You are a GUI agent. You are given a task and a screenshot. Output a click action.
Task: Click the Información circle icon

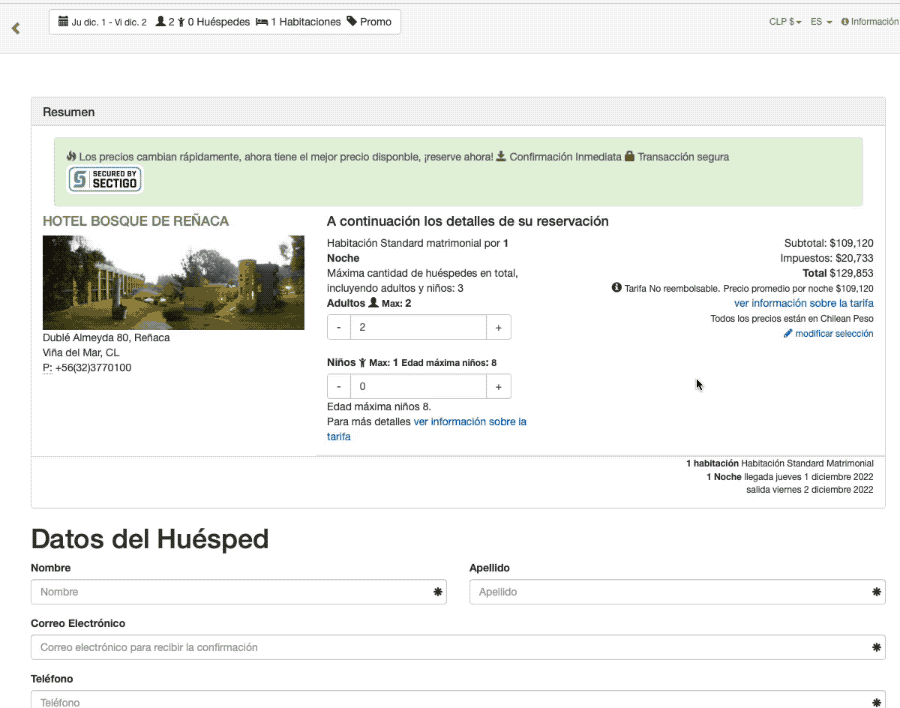845,22
